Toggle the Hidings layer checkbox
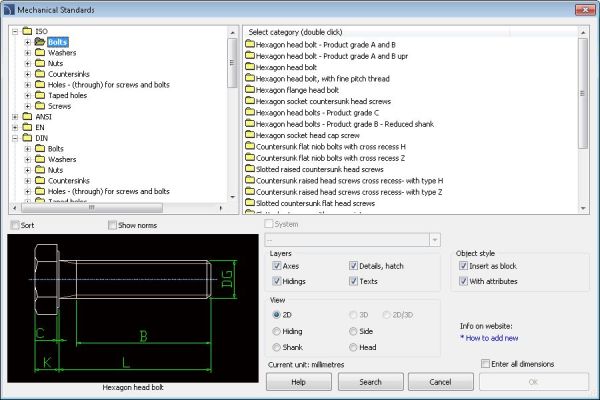The image size is (600, 400). (x=276, y=281)
